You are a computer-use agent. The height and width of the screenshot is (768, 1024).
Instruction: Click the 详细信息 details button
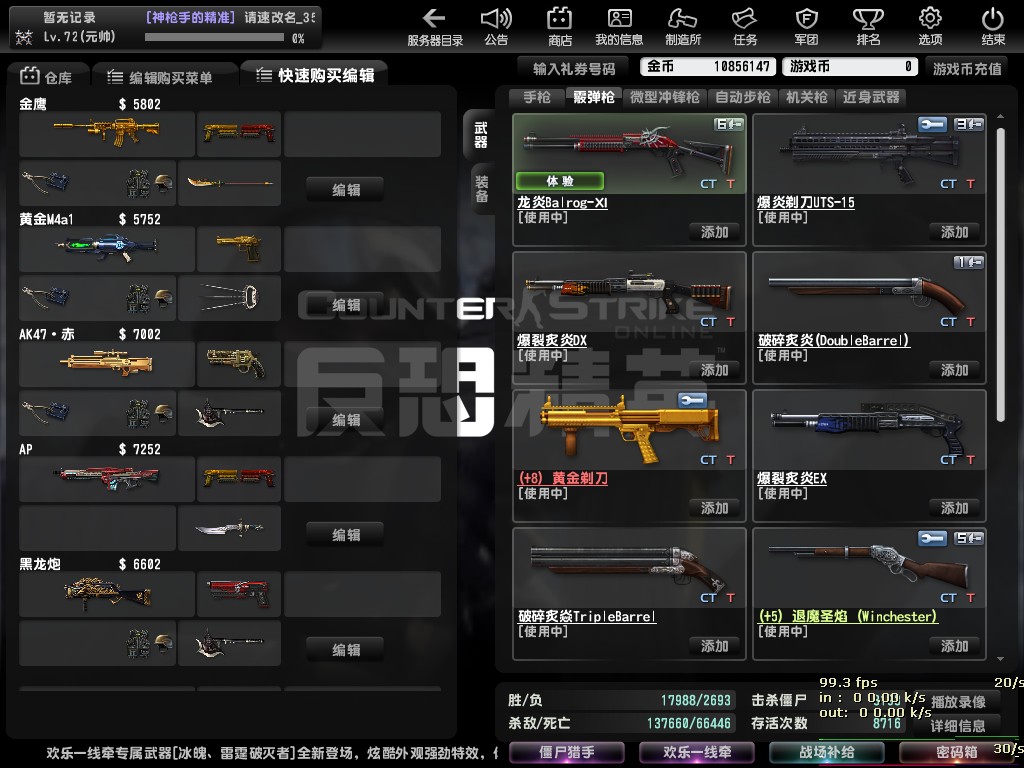958,726
